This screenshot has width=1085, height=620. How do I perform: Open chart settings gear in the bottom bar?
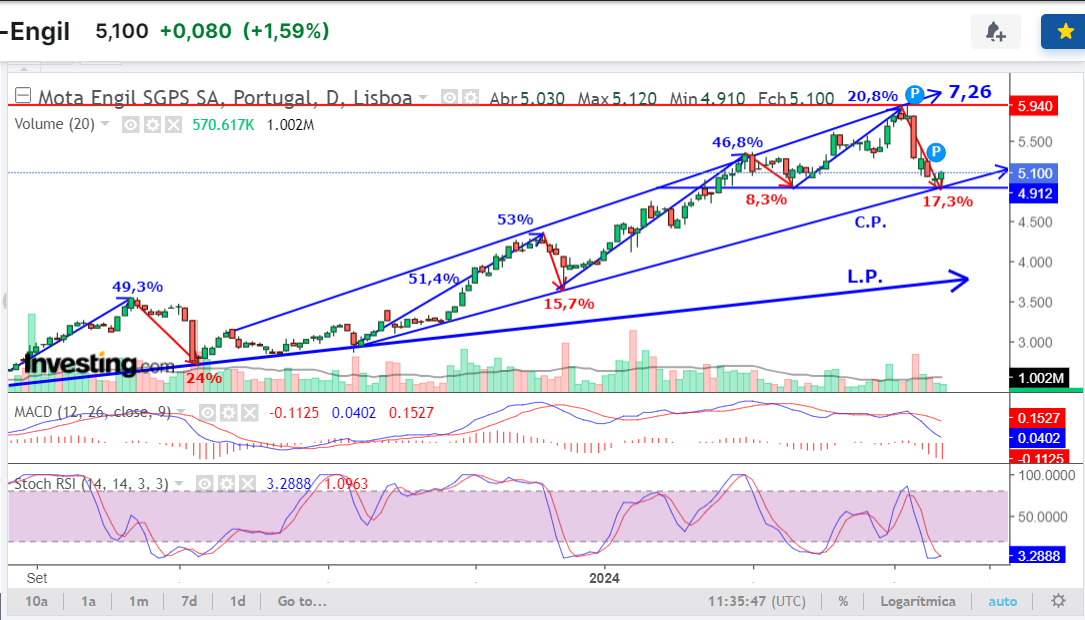[1058, 601]
